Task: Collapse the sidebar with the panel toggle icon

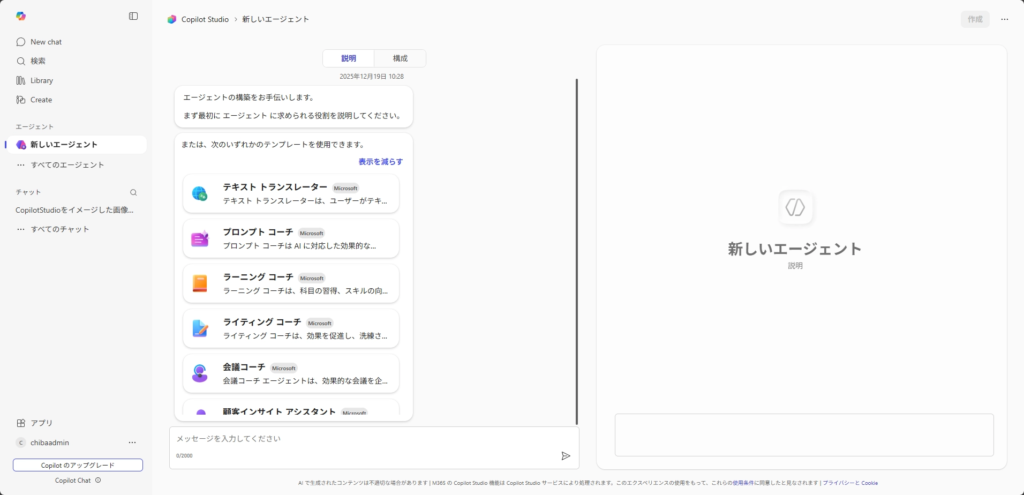Action: (x=134, y=16)
